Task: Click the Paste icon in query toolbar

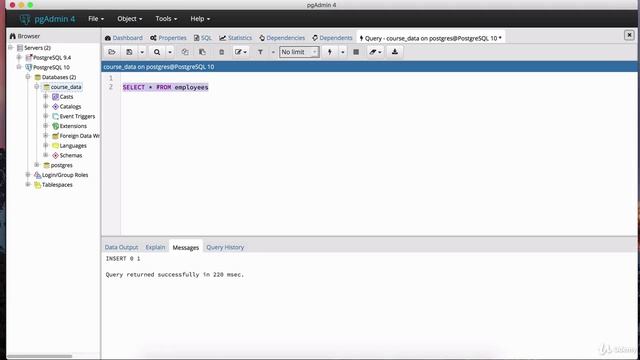Action: [x=202, y=52]
